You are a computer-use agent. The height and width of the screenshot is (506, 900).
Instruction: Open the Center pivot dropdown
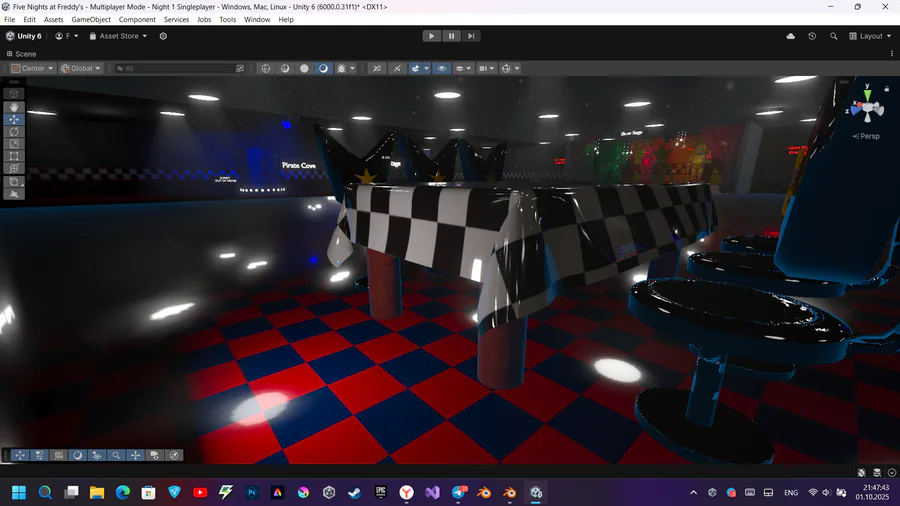coord(33,68)
